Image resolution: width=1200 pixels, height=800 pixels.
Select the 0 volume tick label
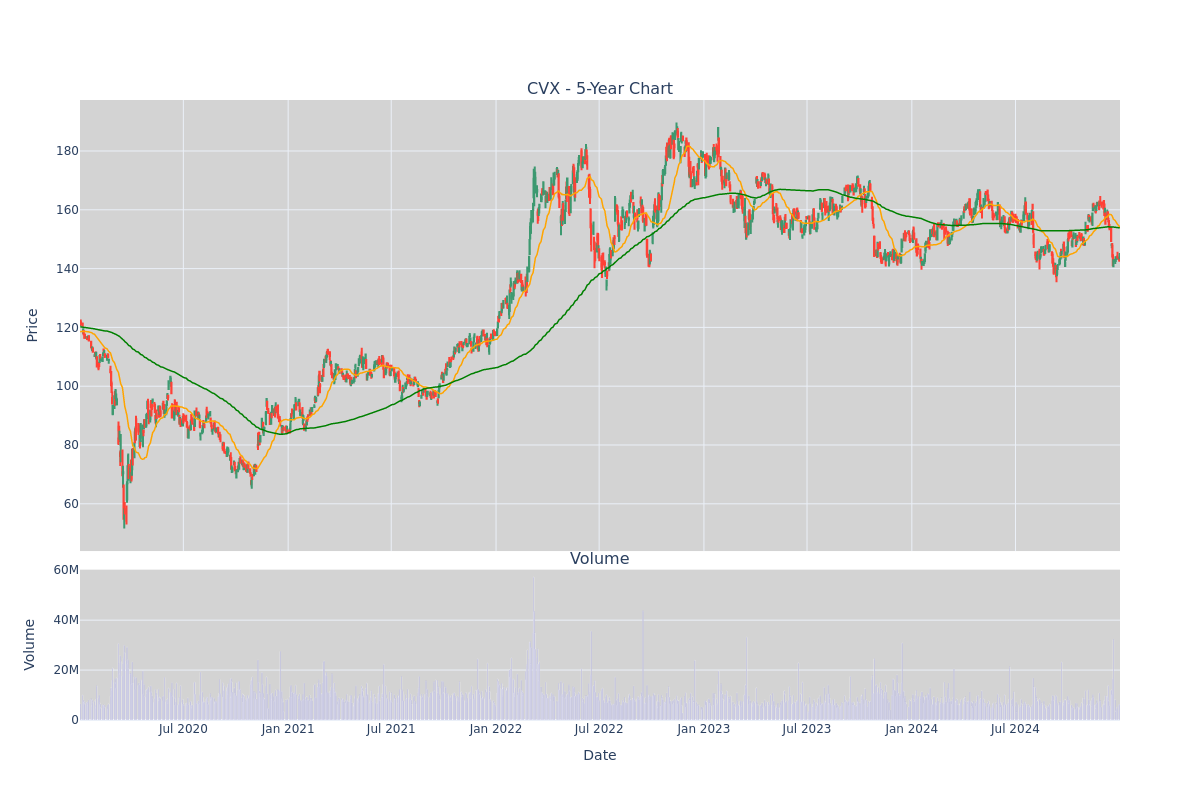point(75,720)
